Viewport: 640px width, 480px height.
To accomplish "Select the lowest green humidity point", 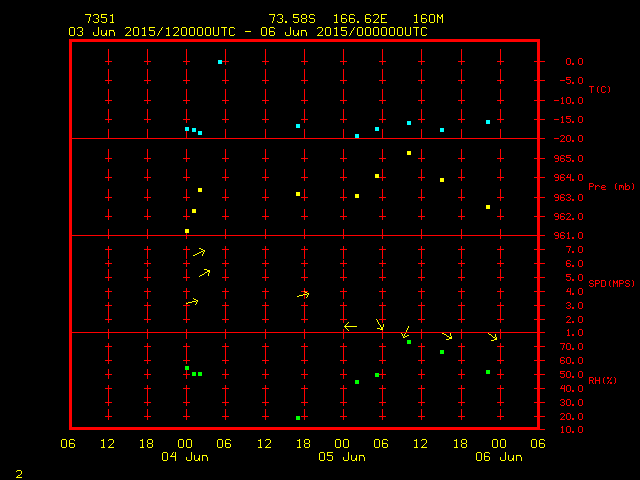I will tap(298, 418).
